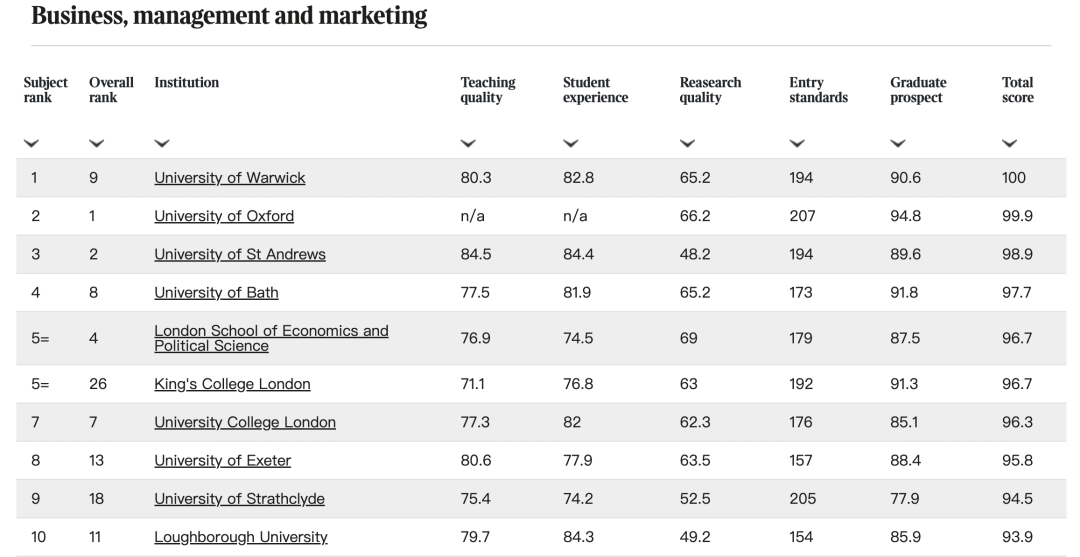Sort by Teaching quality chevron
Image resolution: width=1080 pixels, height=557 pixels.
(467, 145)
